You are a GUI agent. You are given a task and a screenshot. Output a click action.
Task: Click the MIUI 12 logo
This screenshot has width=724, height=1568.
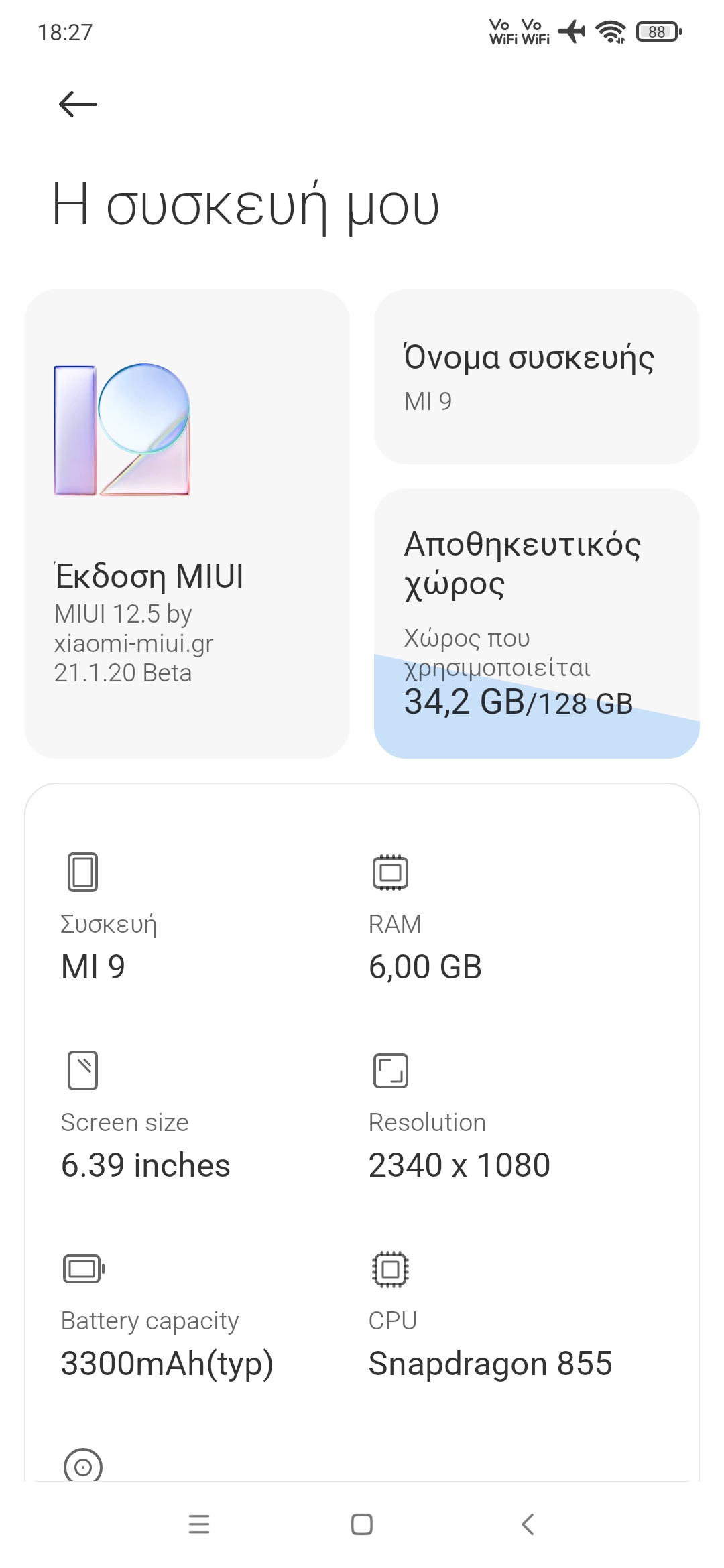tap(122, 430)
